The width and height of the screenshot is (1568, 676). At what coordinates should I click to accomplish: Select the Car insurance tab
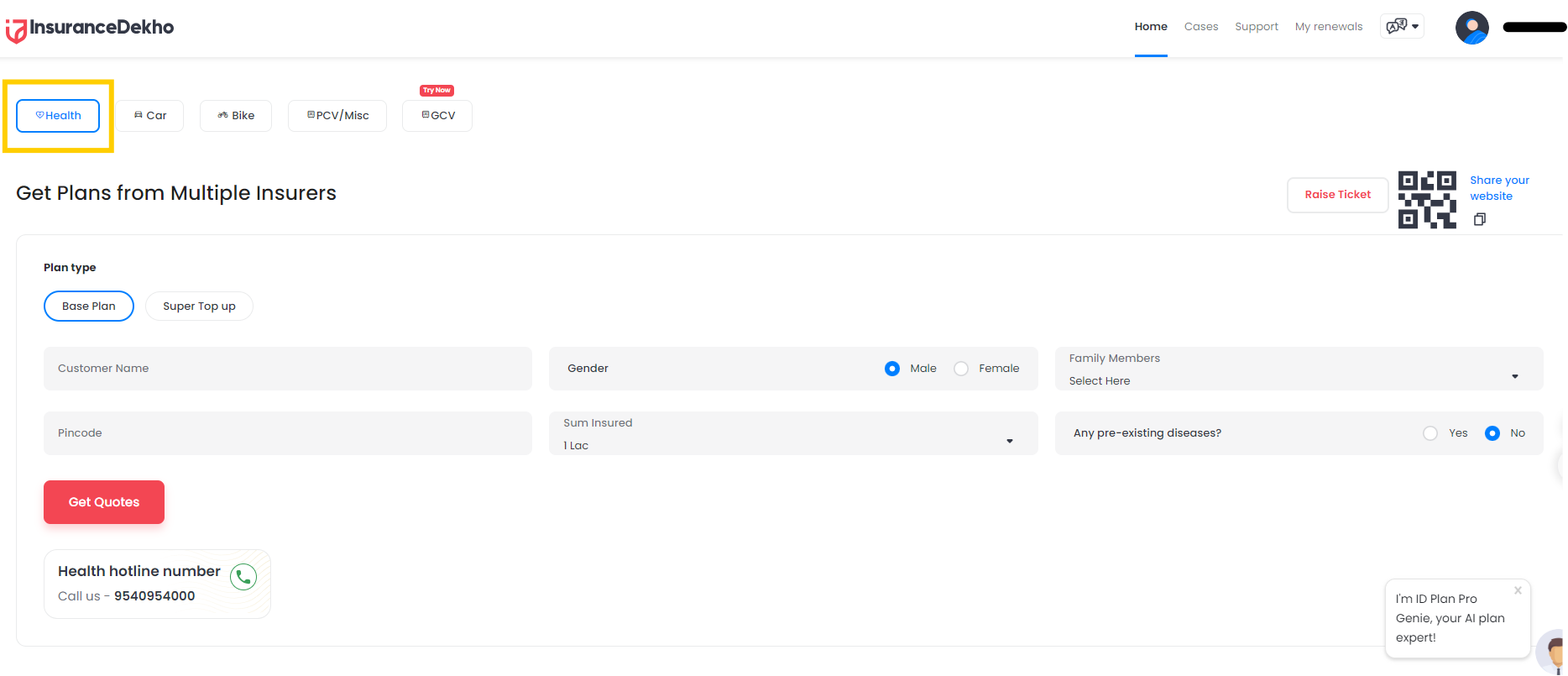tap(150, 116)
